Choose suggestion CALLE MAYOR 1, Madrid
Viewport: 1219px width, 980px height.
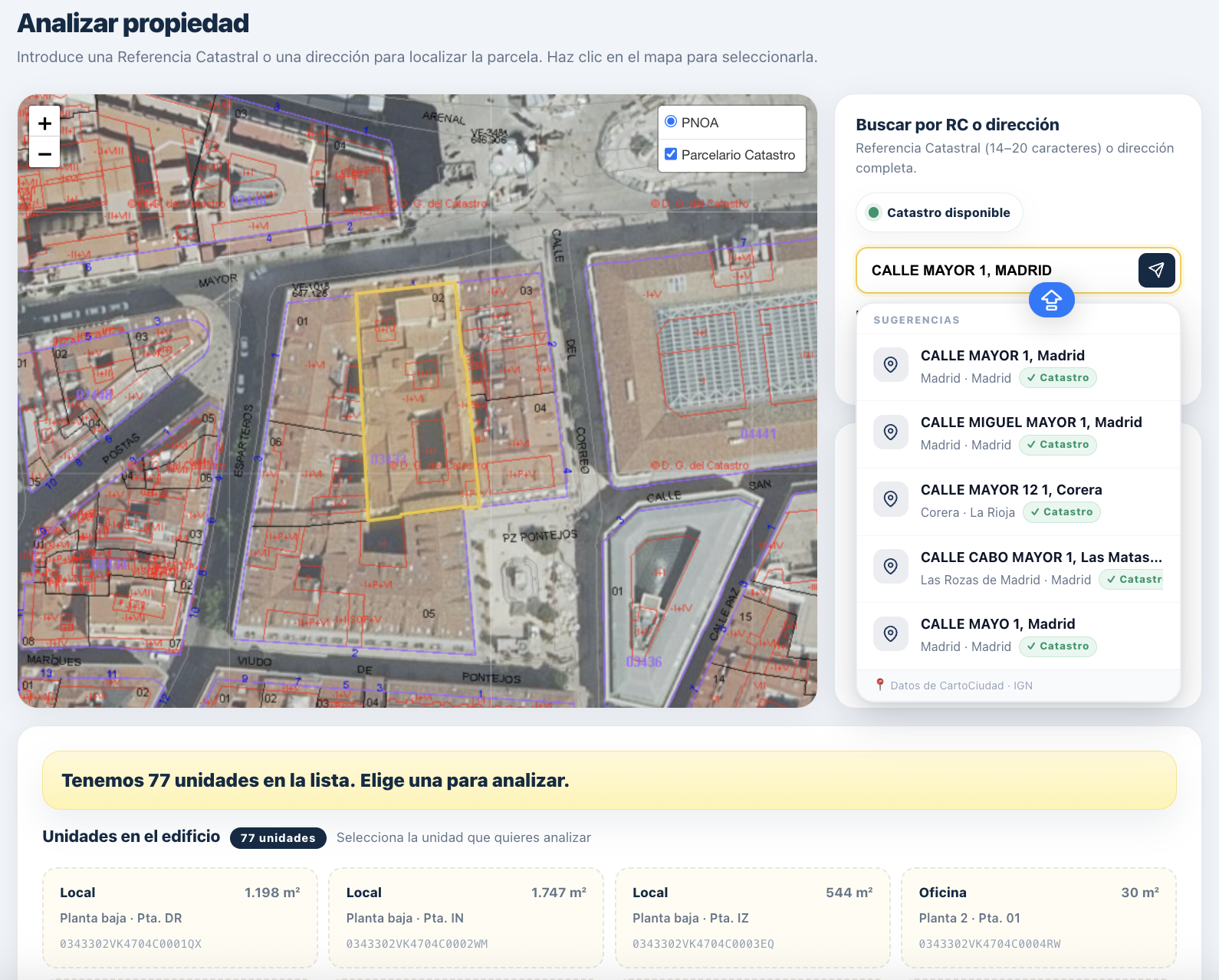pos(1018,367)
